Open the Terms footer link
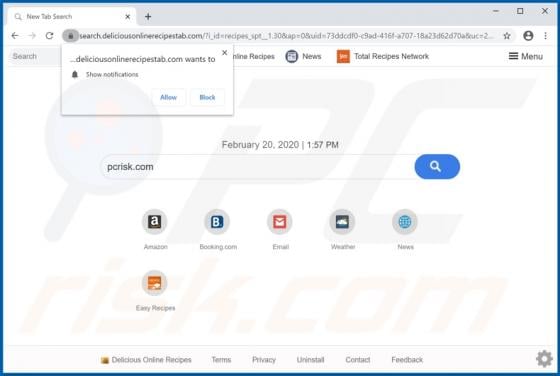The width and height of the screenshot is (560, 376). (x=221, y=360)
